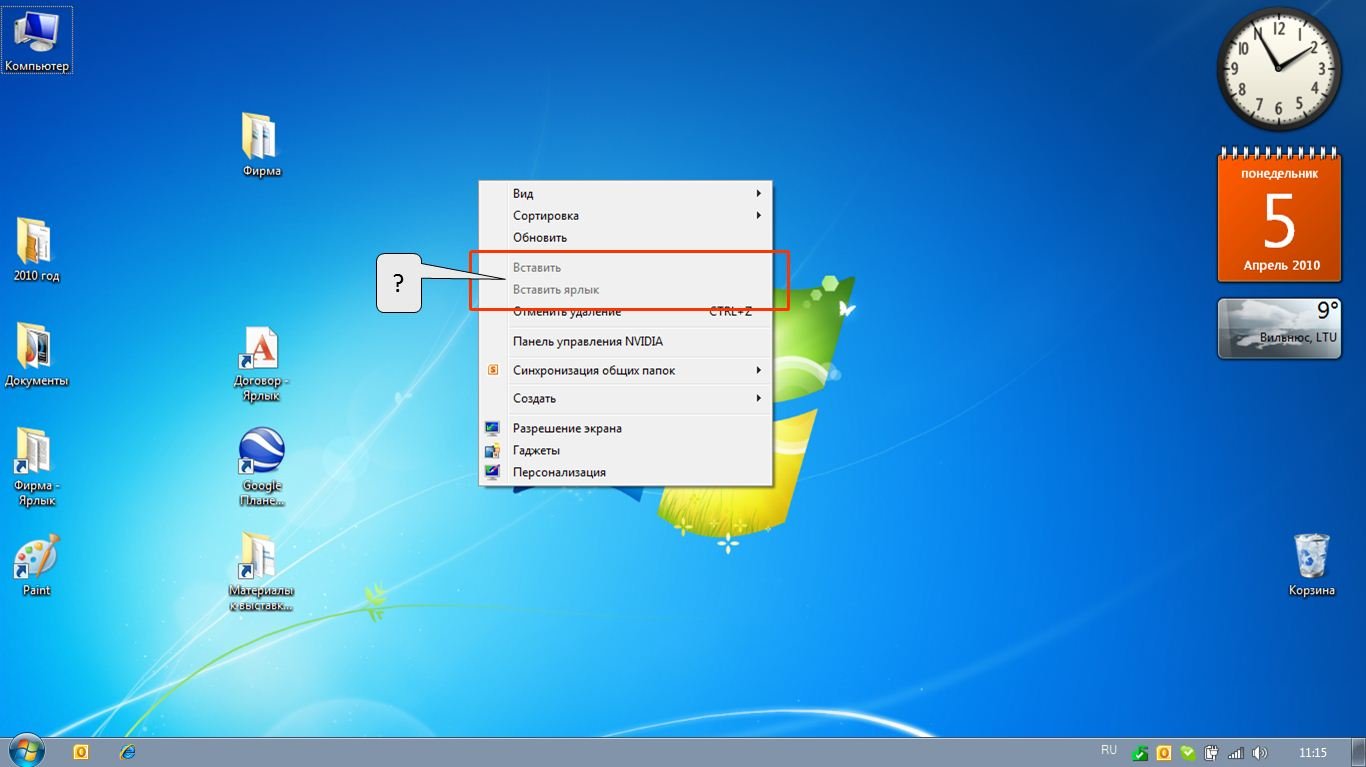The height and width of the screenshot is (767, 1366).
Task: Click the RU language indicator
Action: (1108, 750)
